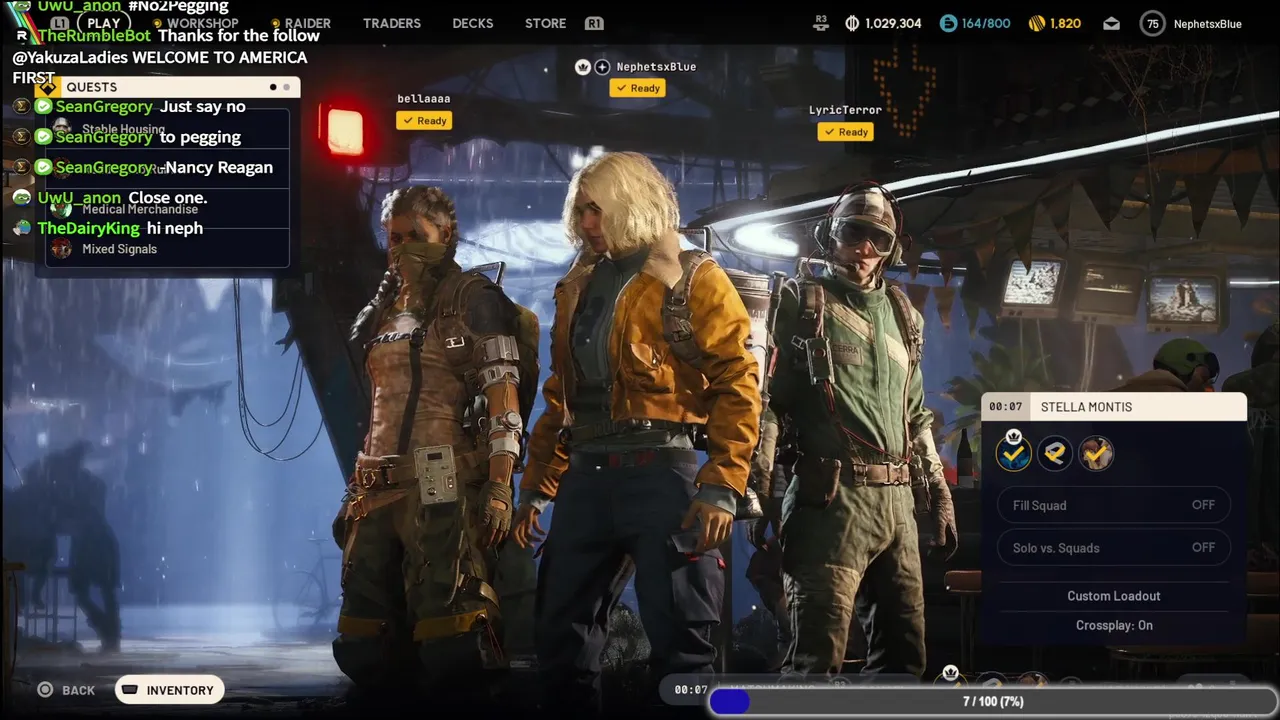Click the 164/800 stash count
Viewport: 1280px width, 720px height.
(x=986, y=23)
